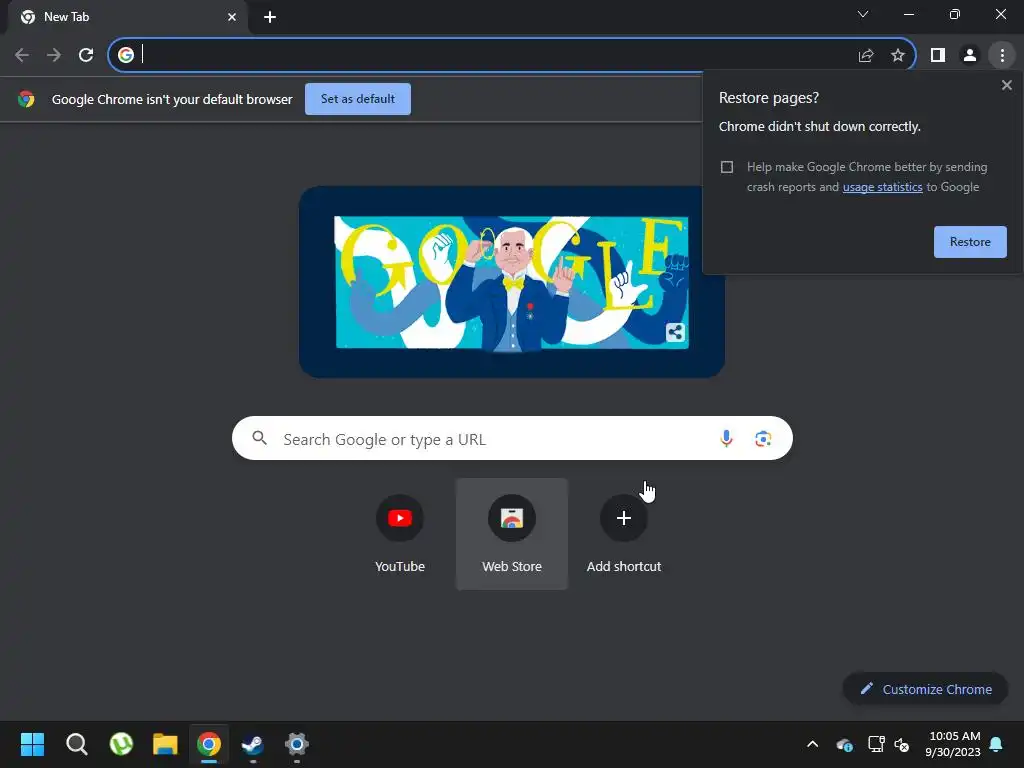
Task: Click the Google icon in address bar
Action: pyautogui.click(x=126, y=55)
